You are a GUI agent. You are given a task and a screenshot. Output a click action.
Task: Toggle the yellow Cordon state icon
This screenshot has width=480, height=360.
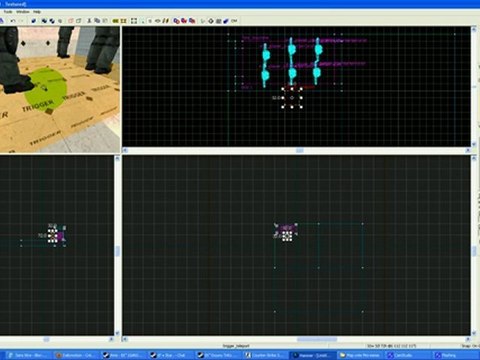pos(115,21)
